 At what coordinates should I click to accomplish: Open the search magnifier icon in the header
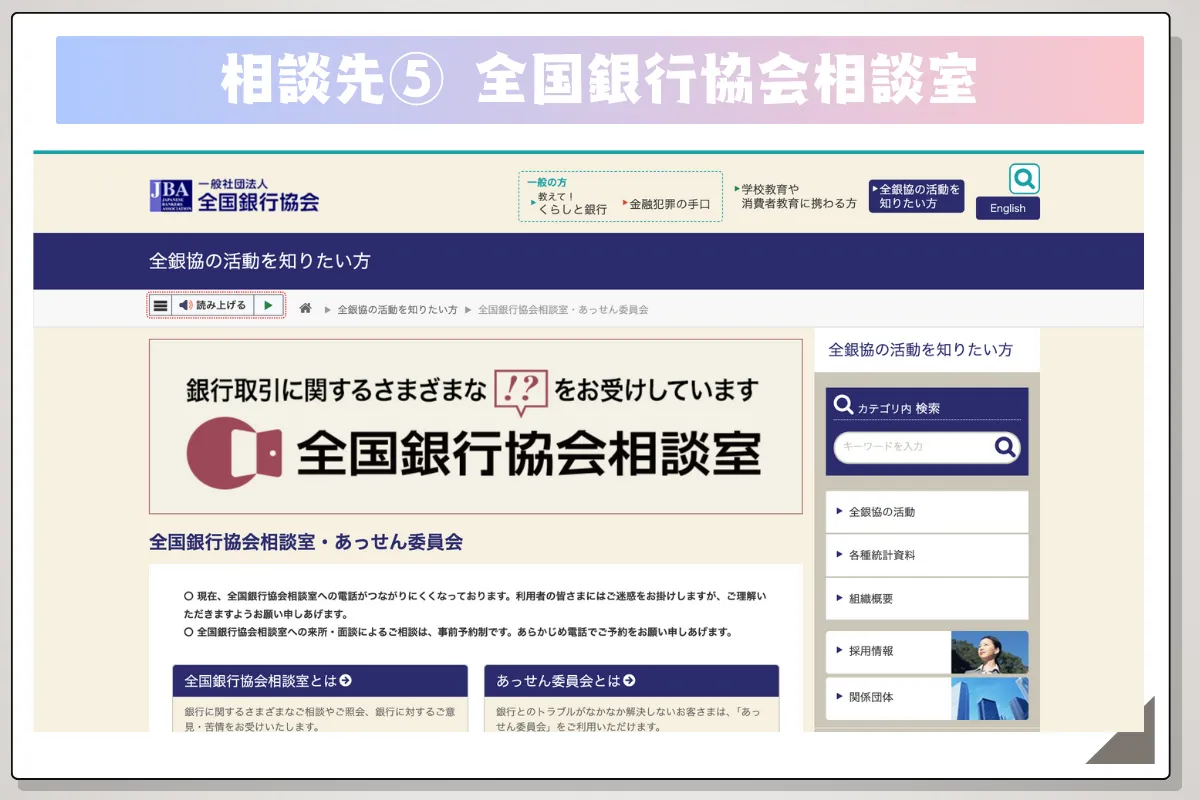click(1023, 179)
